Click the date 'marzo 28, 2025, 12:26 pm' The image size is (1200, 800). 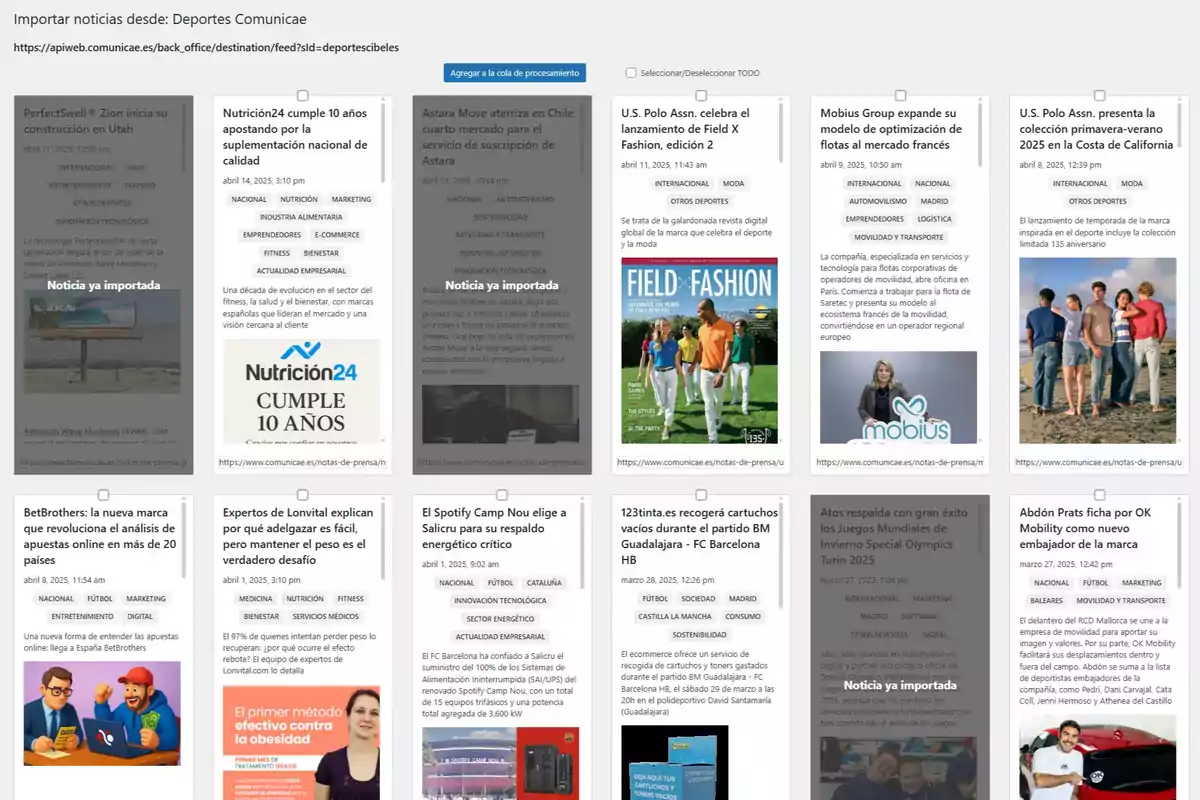point(667,580)
